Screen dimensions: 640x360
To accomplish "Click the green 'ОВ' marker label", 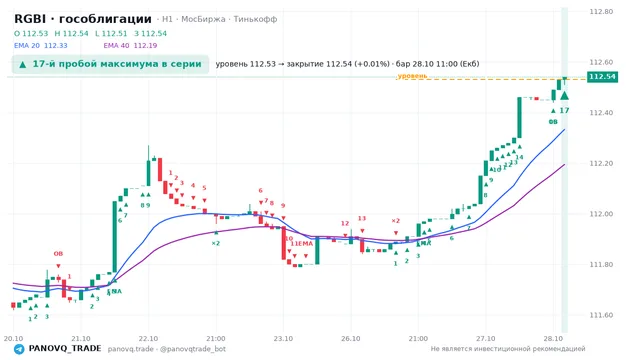I will point(553,122).
